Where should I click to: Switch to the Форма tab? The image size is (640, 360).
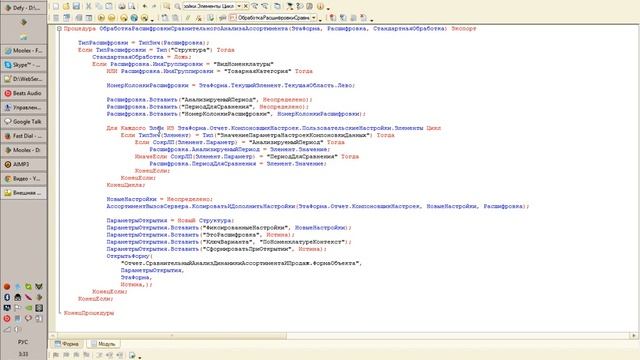point(67,344)
